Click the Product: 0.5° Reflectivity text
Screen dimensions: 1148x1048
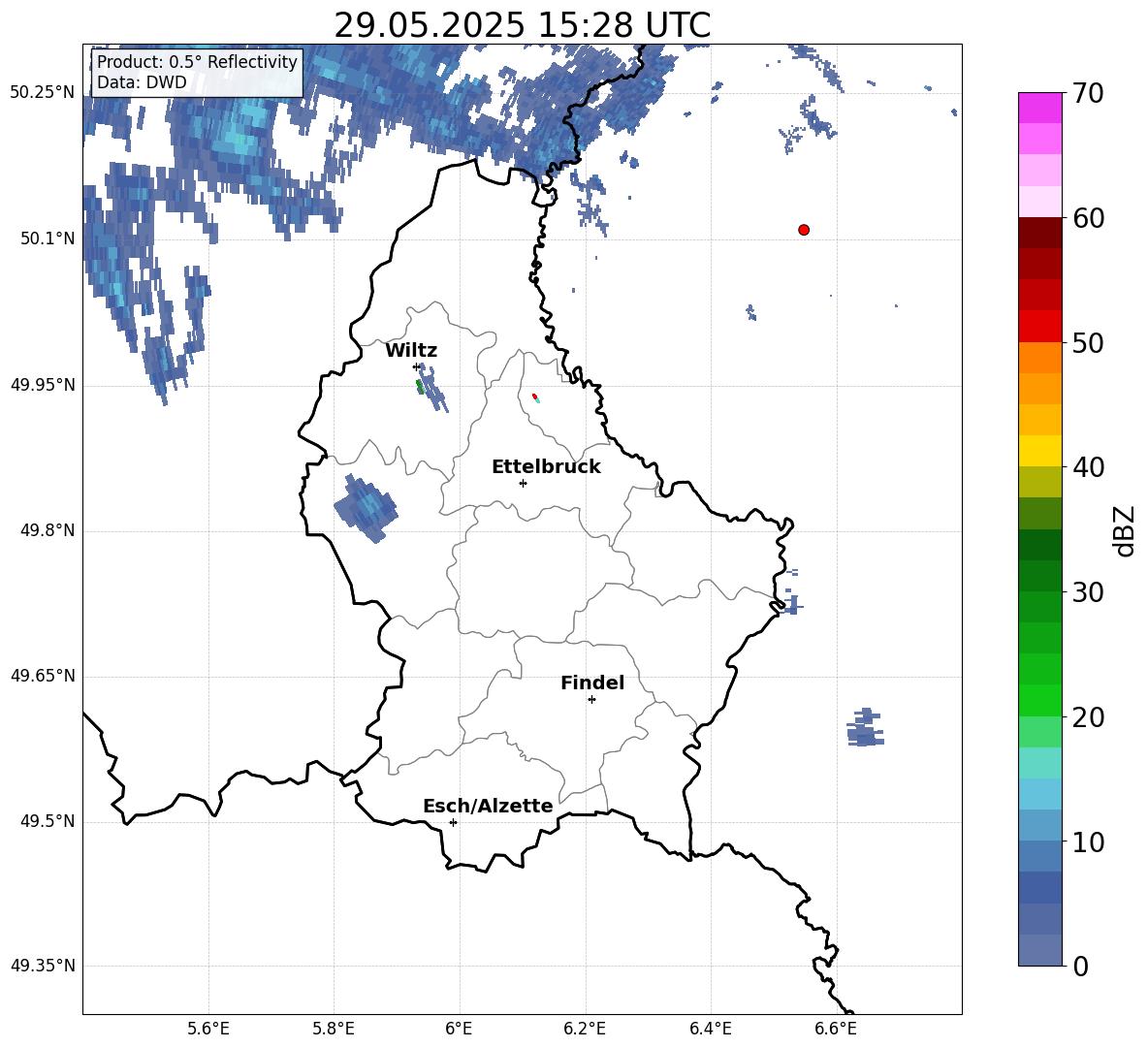197,62
